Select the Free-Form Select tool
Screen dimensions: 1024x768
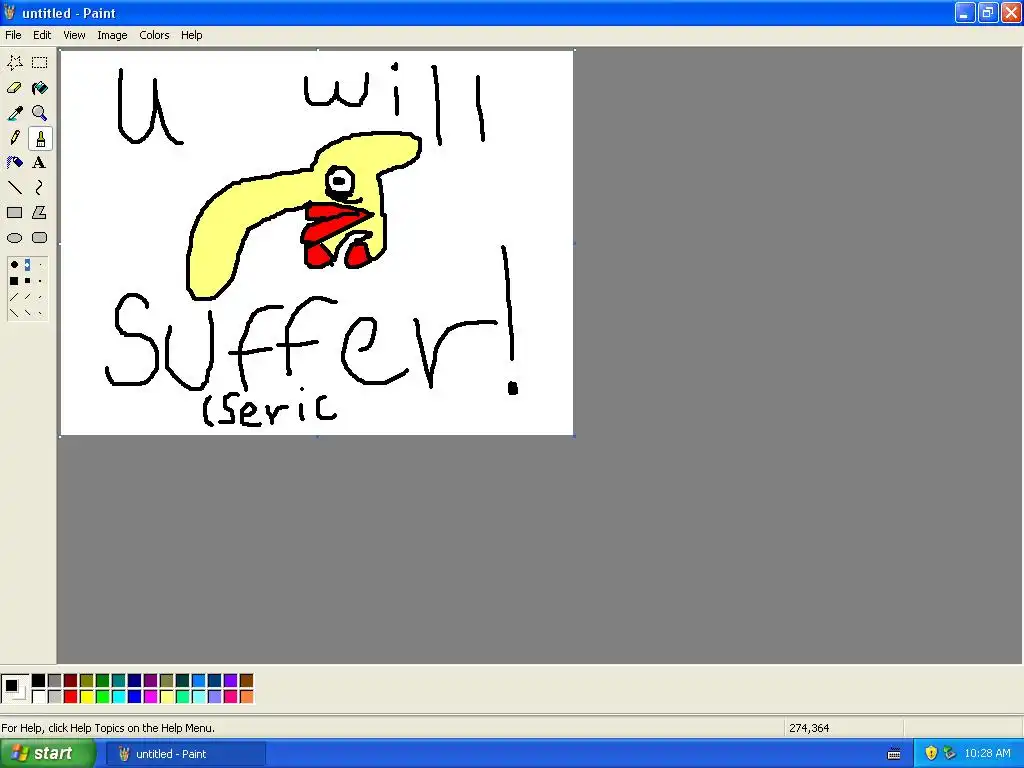coord(14,63)
